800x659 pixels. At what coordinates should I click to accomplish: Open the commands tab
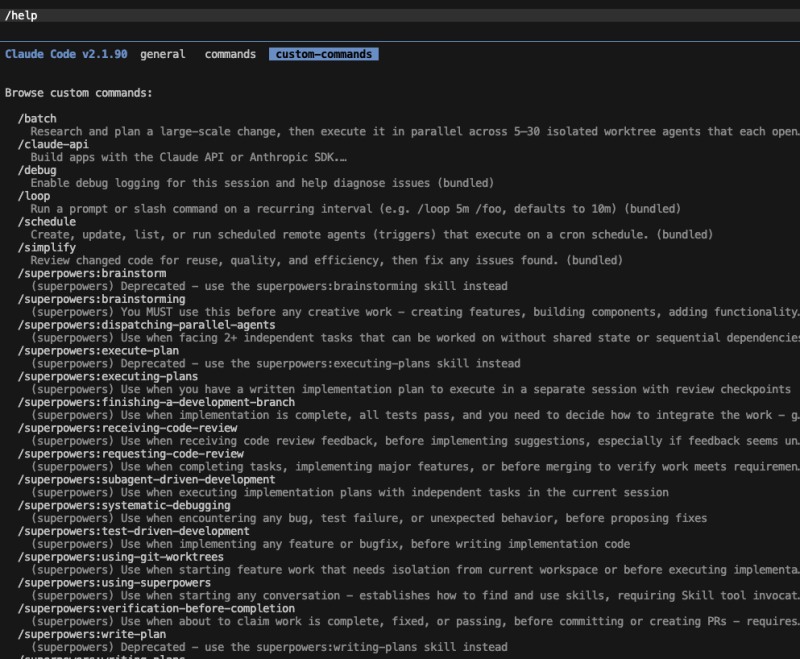230,54
